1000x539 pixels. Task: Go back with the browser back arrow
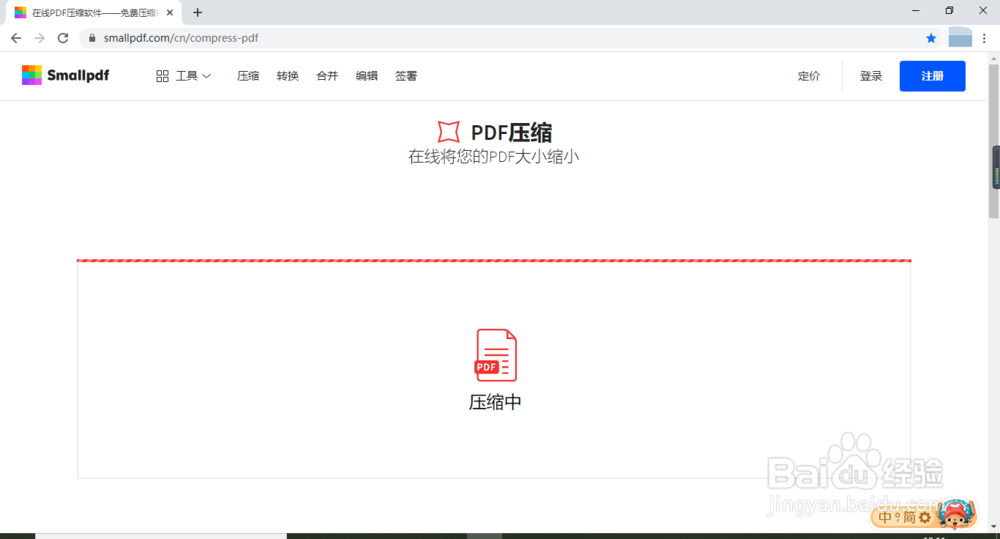pyautogui.click(x=16, y=38)
